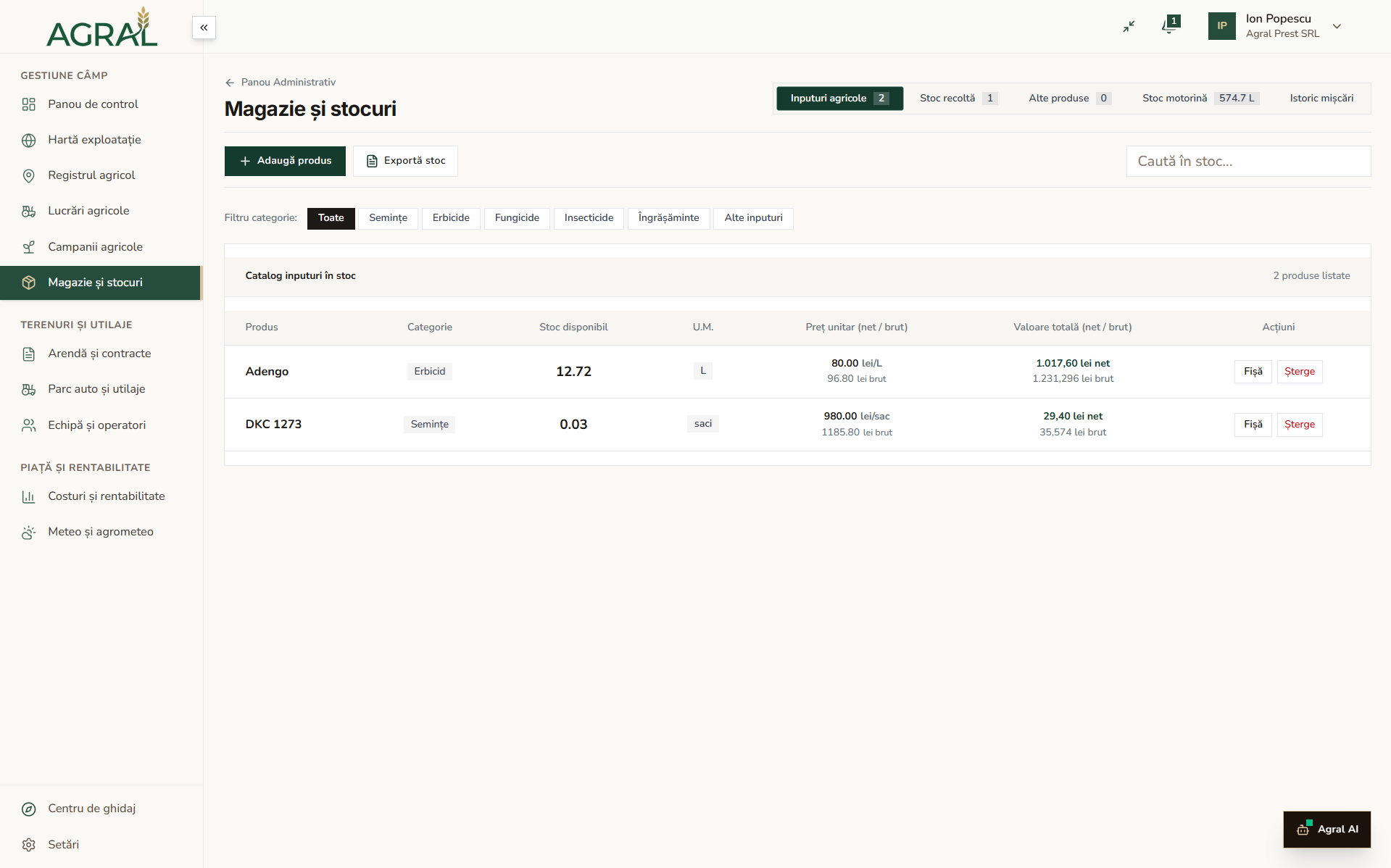Click the IP user avatar
The height and width of the screenshot is (868, 1391).
[1221, 26]
